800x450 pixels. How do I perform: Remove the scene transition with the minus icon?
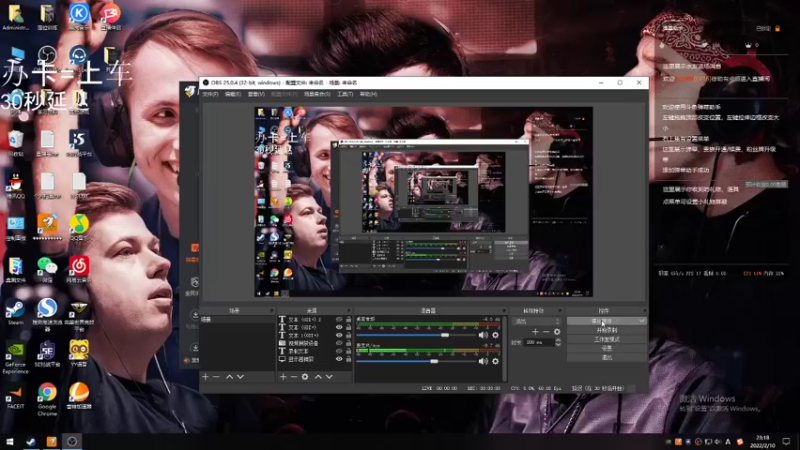546,332
